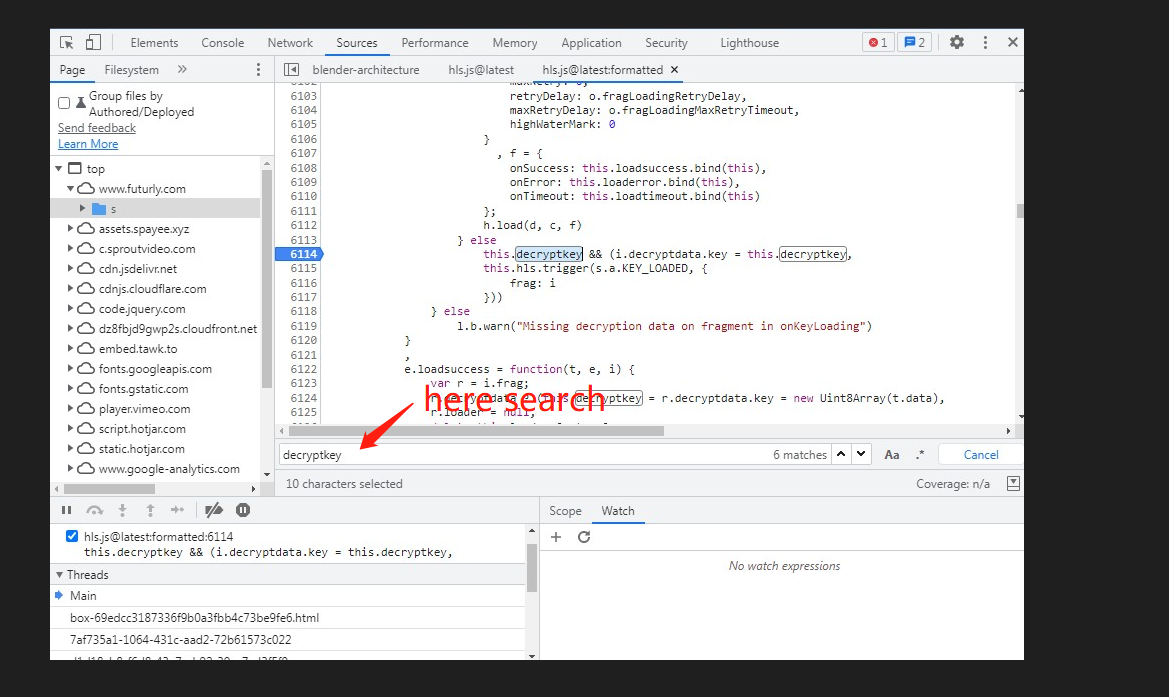Click the red error count badge
The width and height of the screenshot is (1169, 697).
coord(877,42)
